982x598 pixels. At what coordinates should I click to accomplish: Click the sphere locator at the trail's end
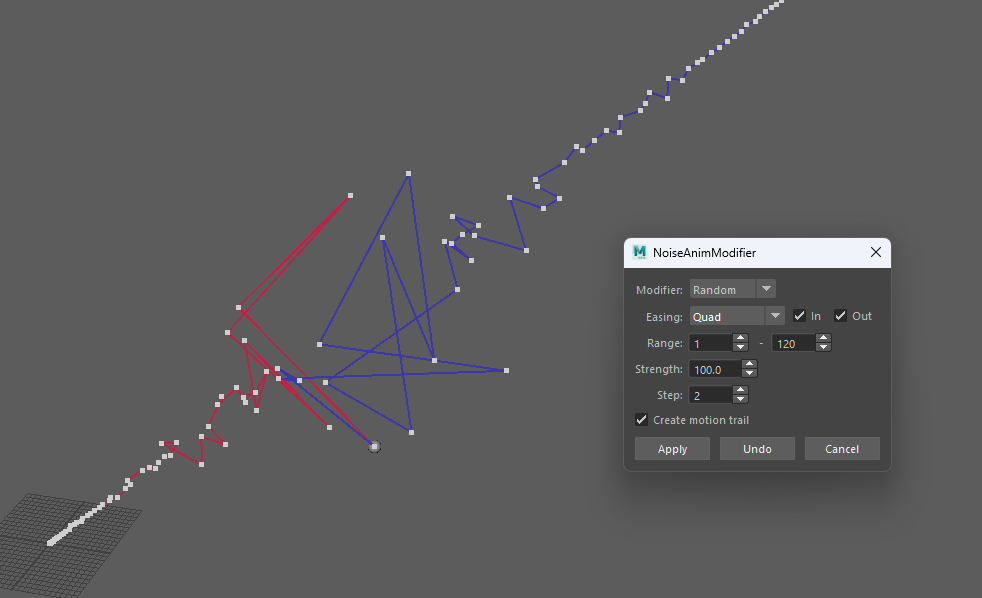pyautogui.click(x=374, y=446)
